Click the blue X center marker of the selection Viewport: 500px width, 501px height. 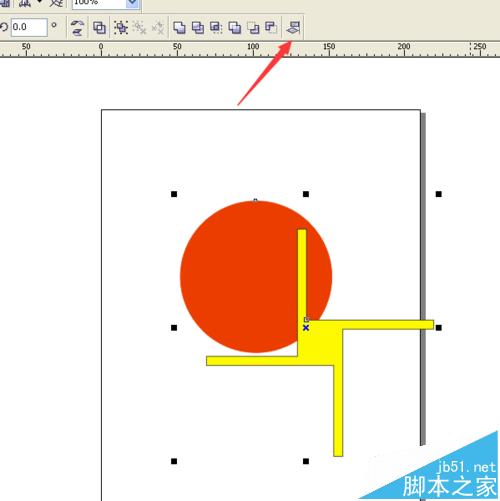pyautogui.click(x=306, y=328)
